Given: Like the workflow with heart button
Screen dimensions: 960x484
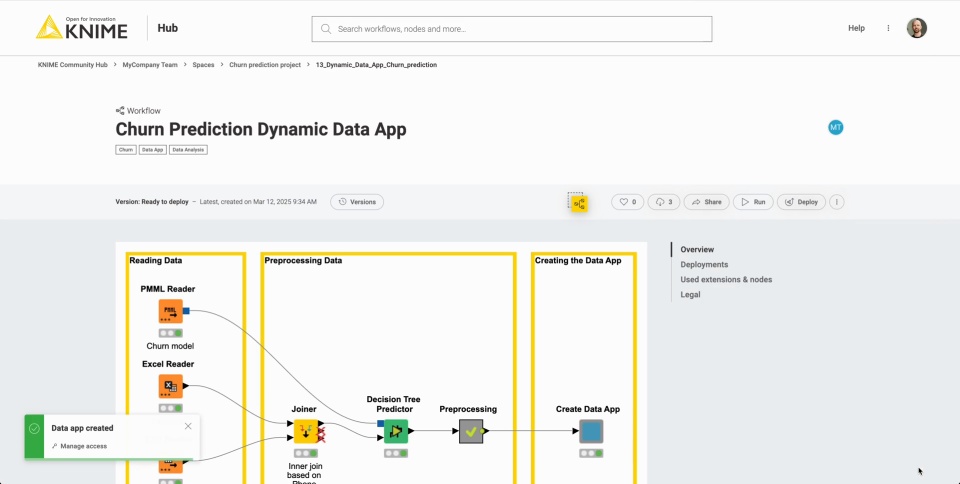Looking at the screenshot, I should point(628,202).
